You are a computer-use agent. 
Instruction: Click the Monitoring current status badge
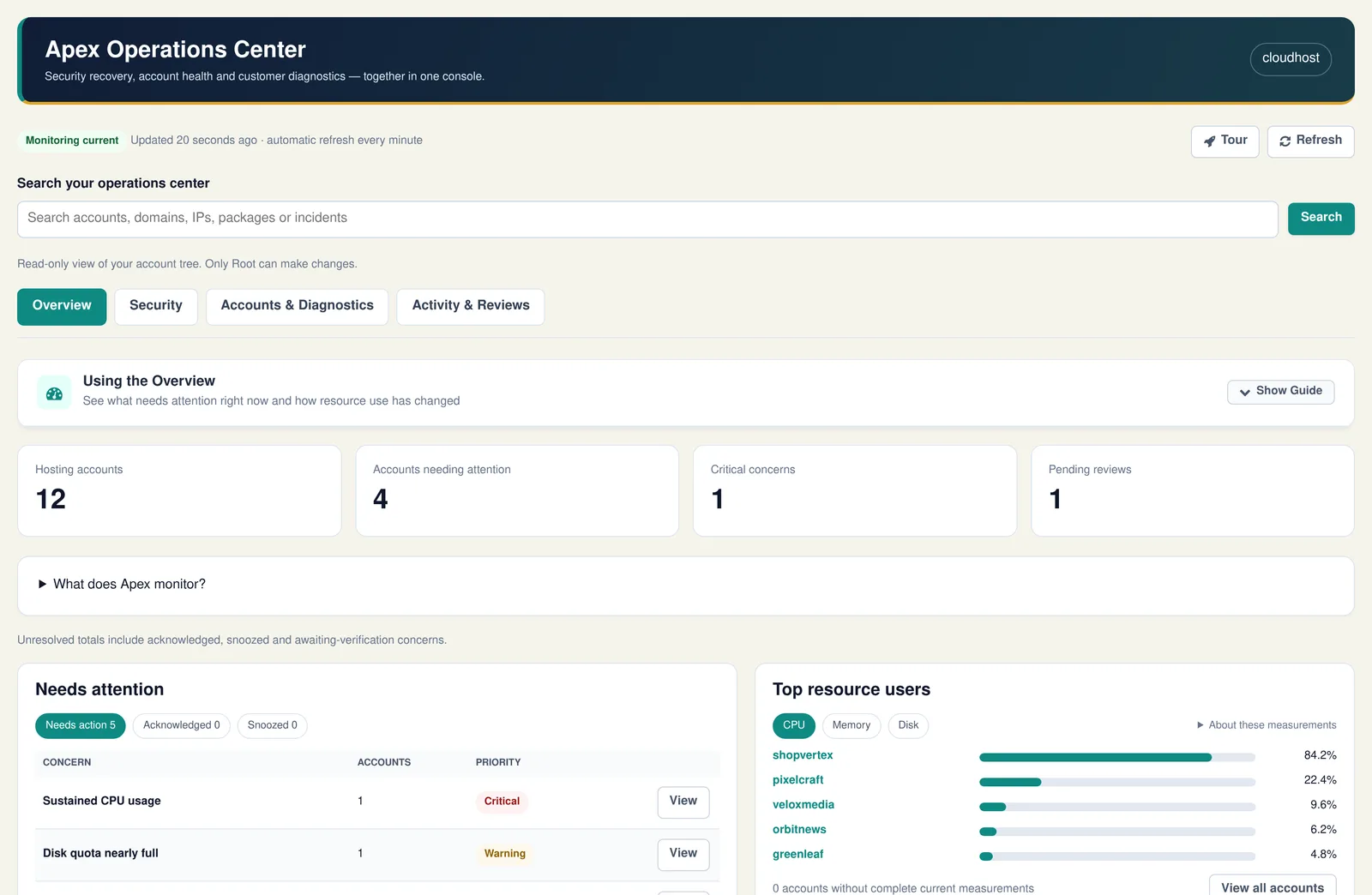click(72, 141)
